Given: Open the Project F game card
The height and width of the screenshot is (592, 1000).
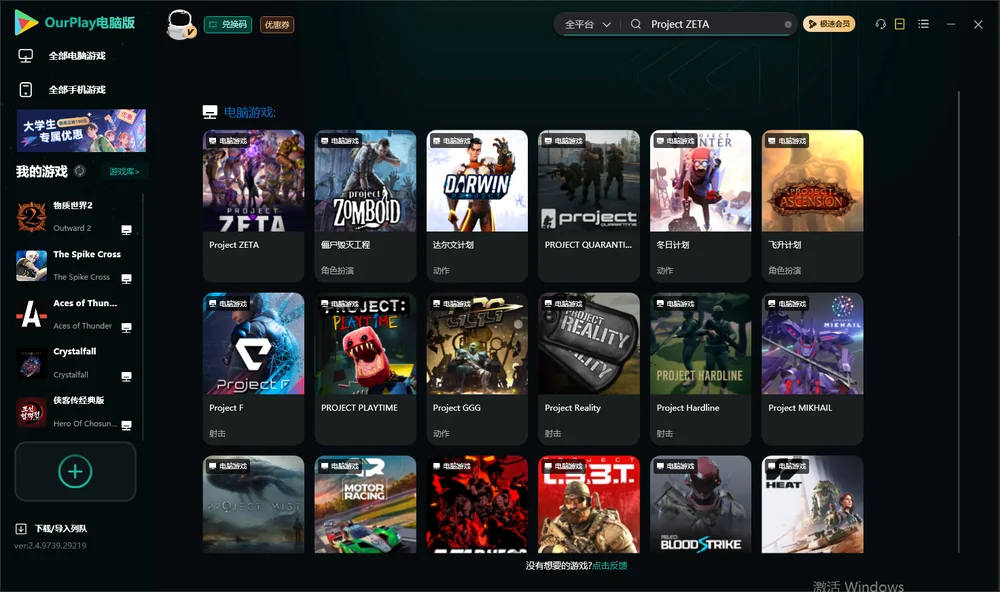Looking at the screenshot, I should point(254,368).
